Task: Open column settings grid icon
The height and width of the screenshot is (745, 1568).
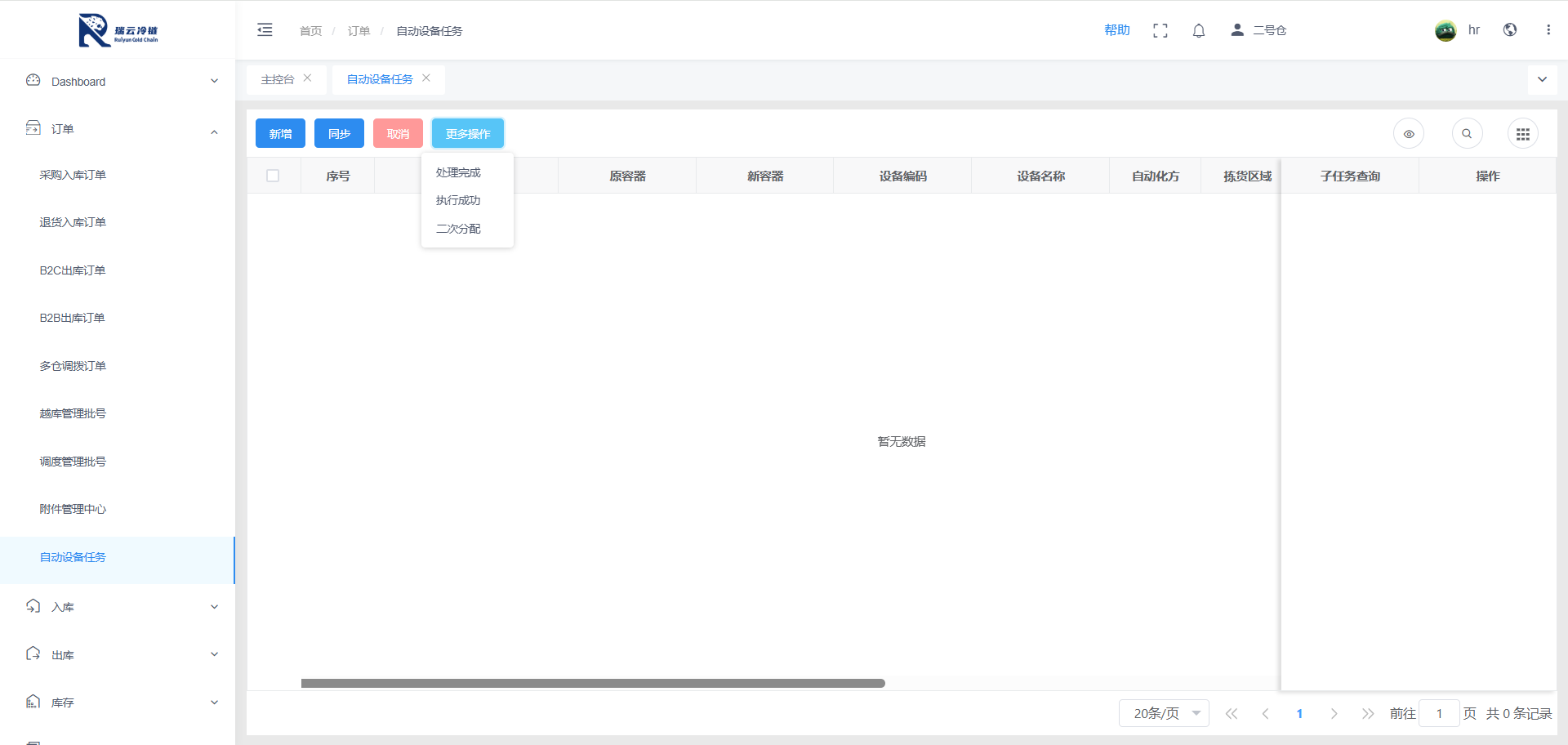Action: pyautogui.click(x=1522, y=134)
